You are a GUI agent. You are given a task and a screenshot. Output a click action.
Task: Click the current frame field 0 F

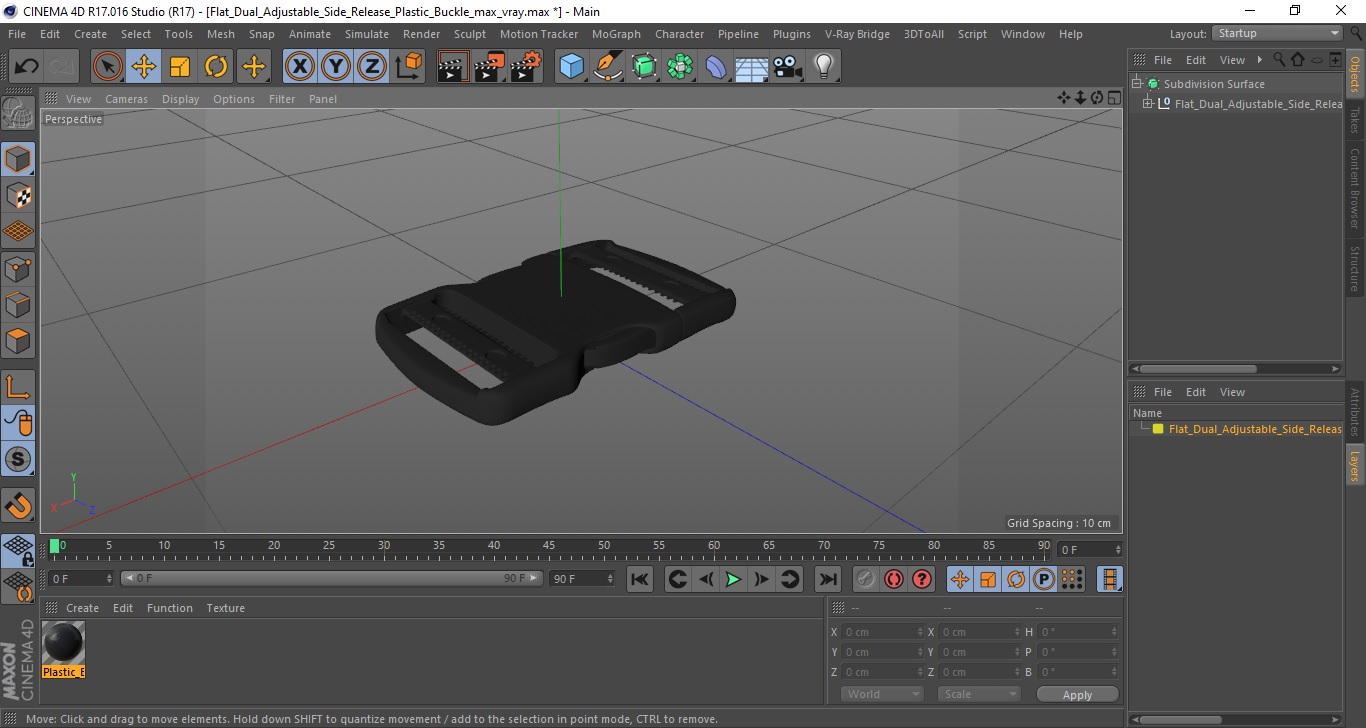(x=82, y=579)
